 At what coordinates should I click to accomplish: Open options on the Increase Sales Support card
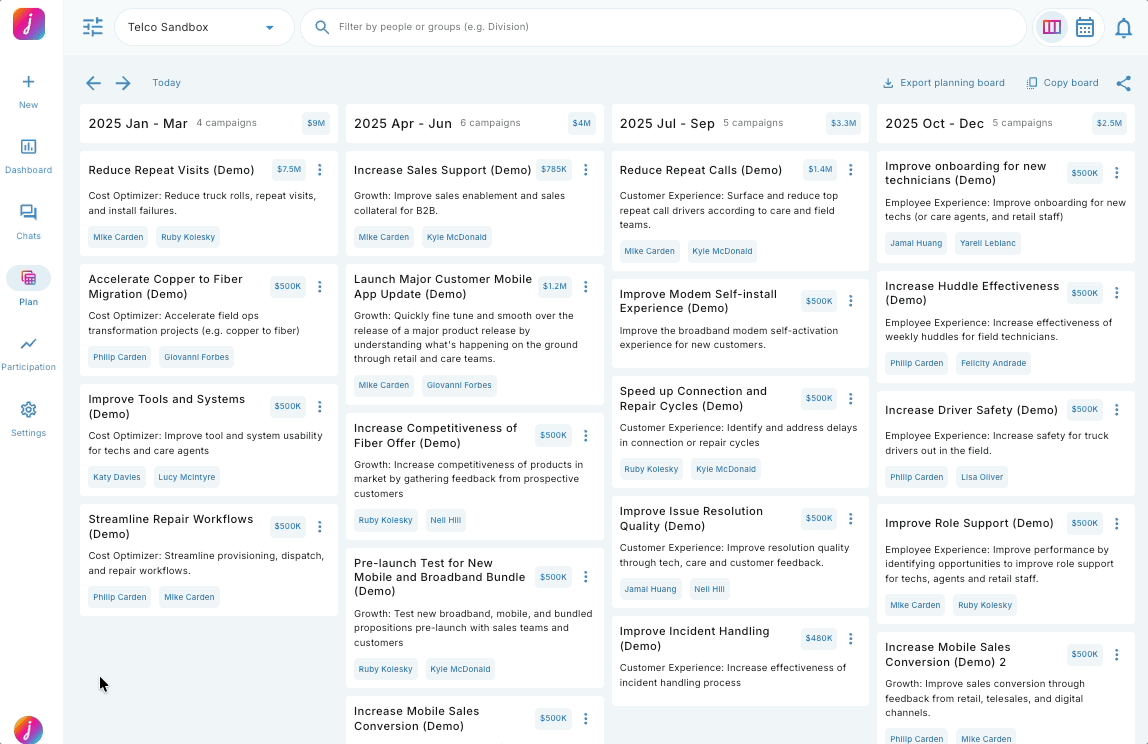pos(585,170)
